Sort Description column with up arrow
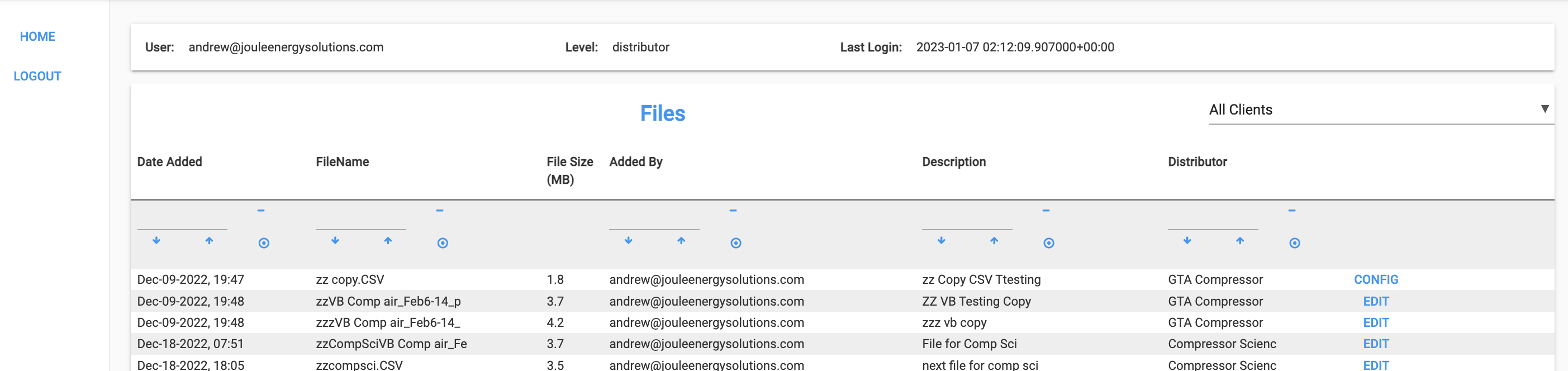This screenshot has height=371, width=1568. pos(994,241)
